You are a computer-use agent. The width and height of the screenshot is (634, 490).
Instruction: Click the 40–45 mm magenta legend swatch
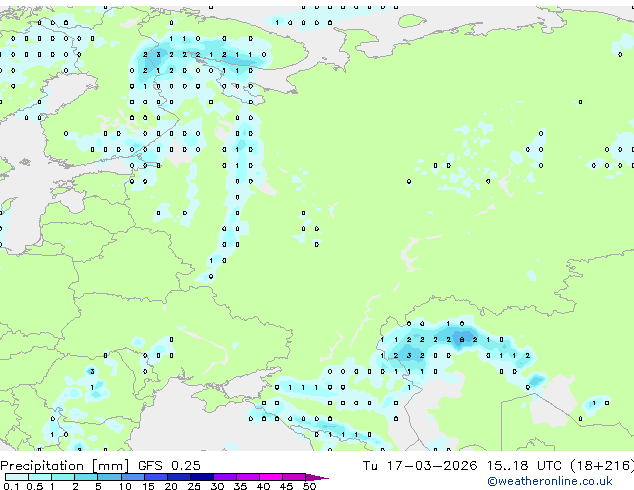pyautogui.click(x=271, y=477)
